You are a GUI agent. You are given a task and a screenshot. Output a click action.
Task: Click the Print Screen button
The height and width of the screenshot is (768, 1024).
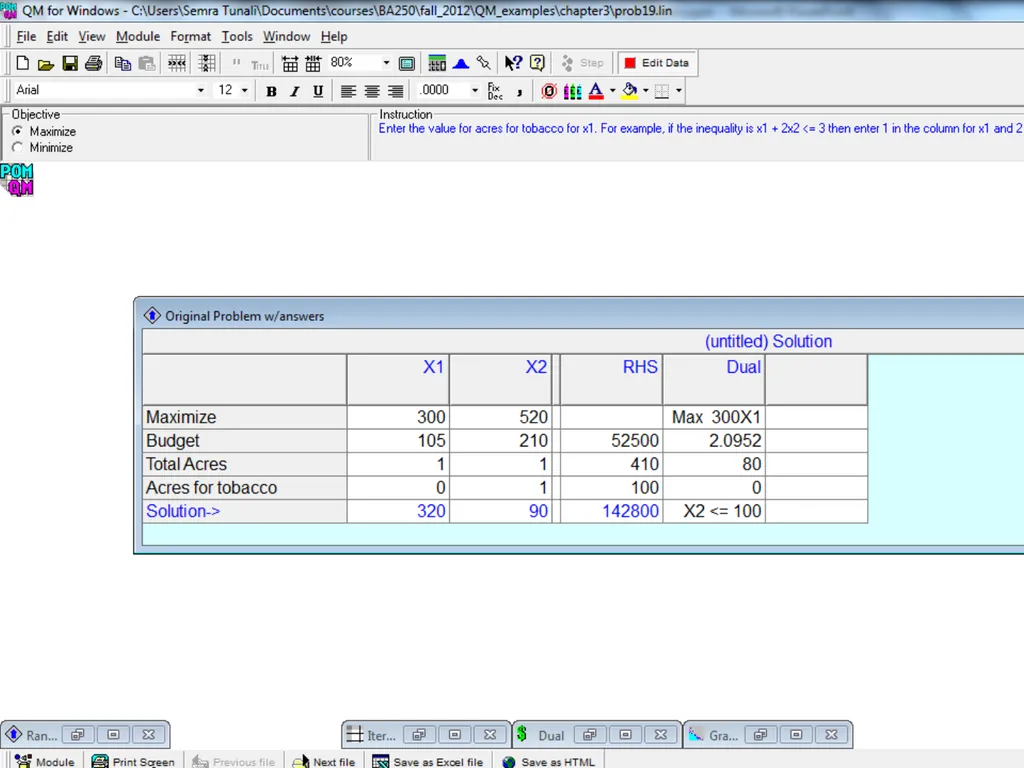[133, 761]
